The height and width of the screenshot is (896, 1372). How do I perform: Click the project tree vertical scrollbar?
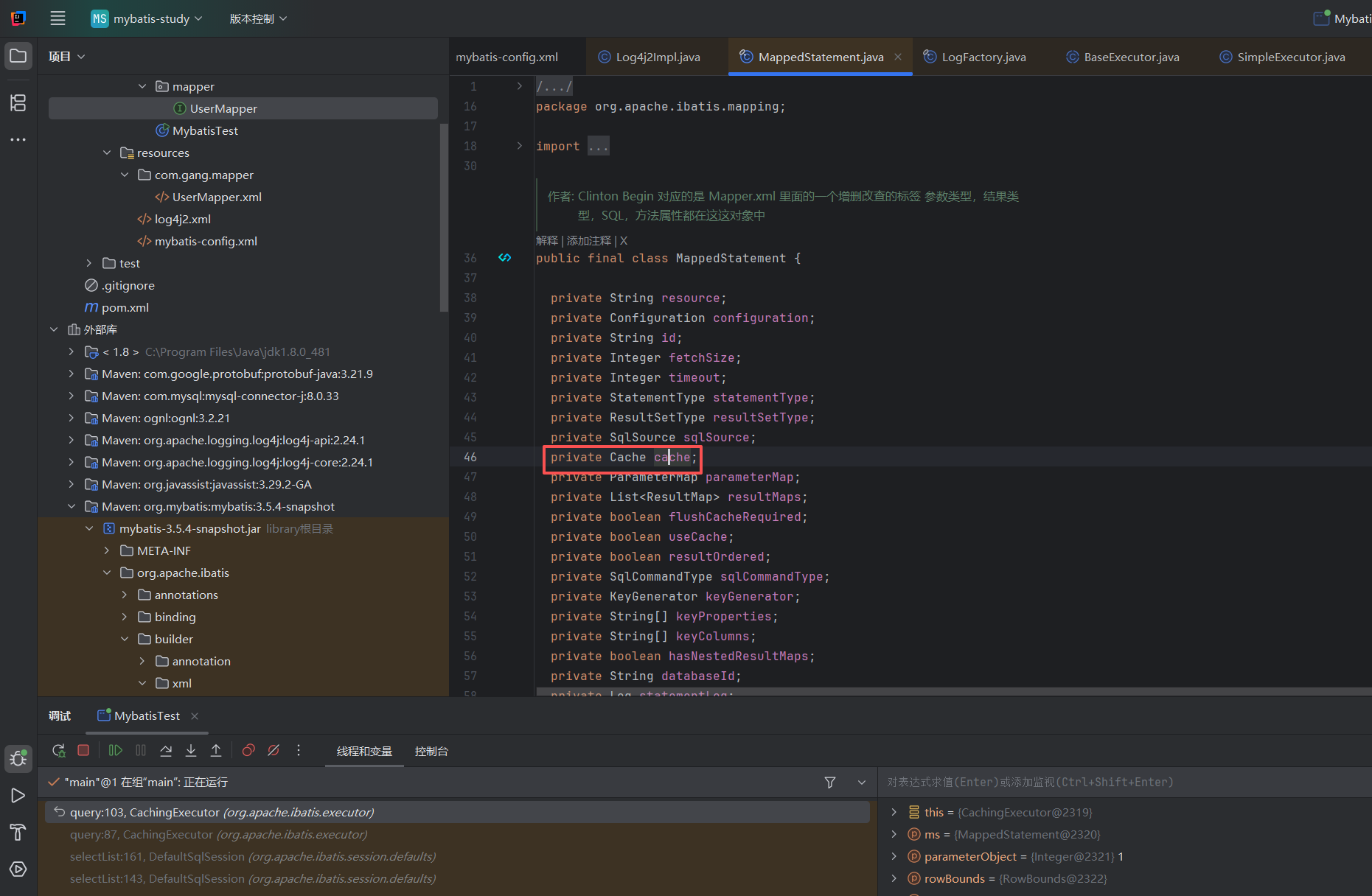444,217
